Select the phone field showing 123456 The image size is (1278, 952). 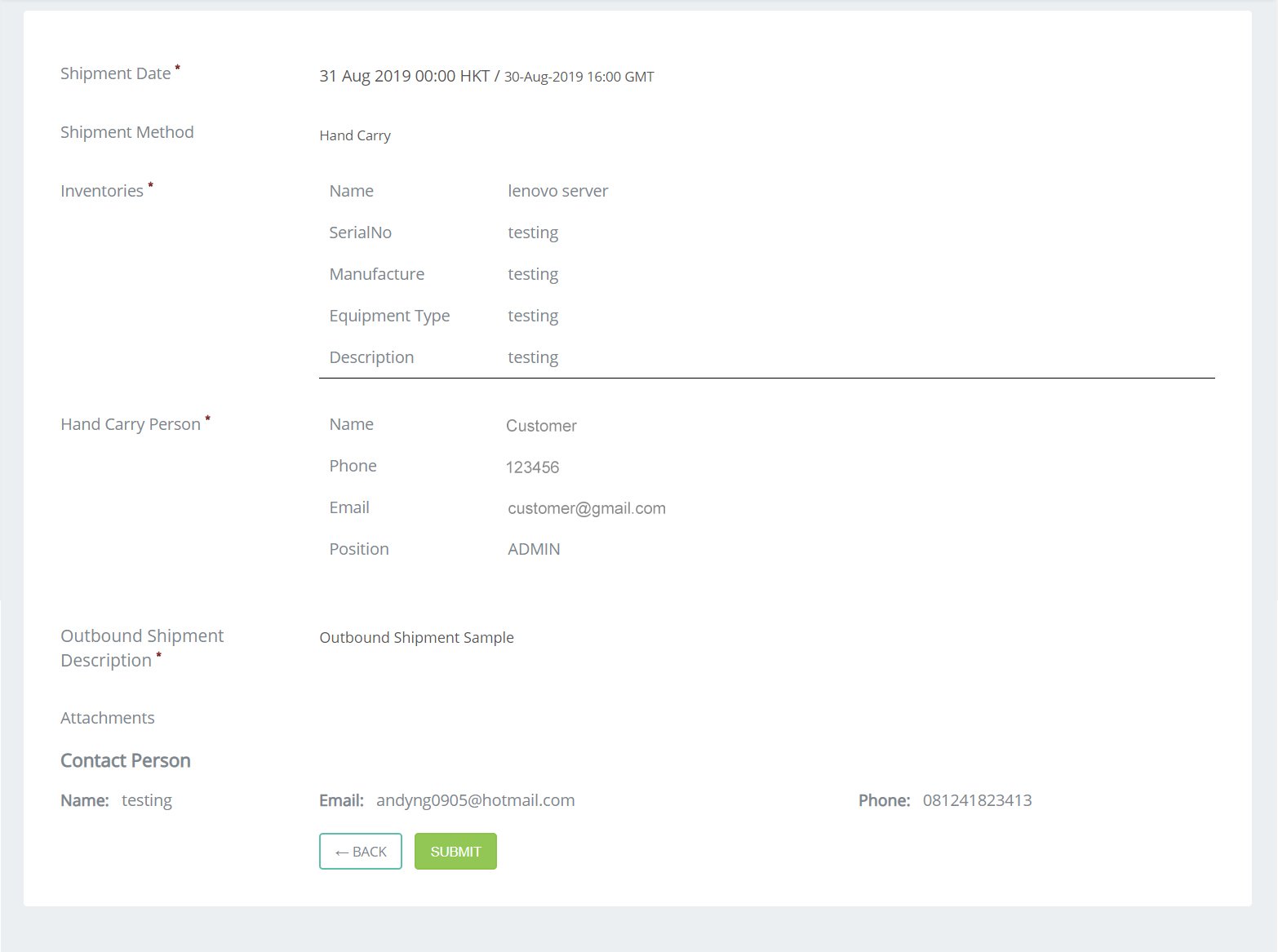click(532, 467)
